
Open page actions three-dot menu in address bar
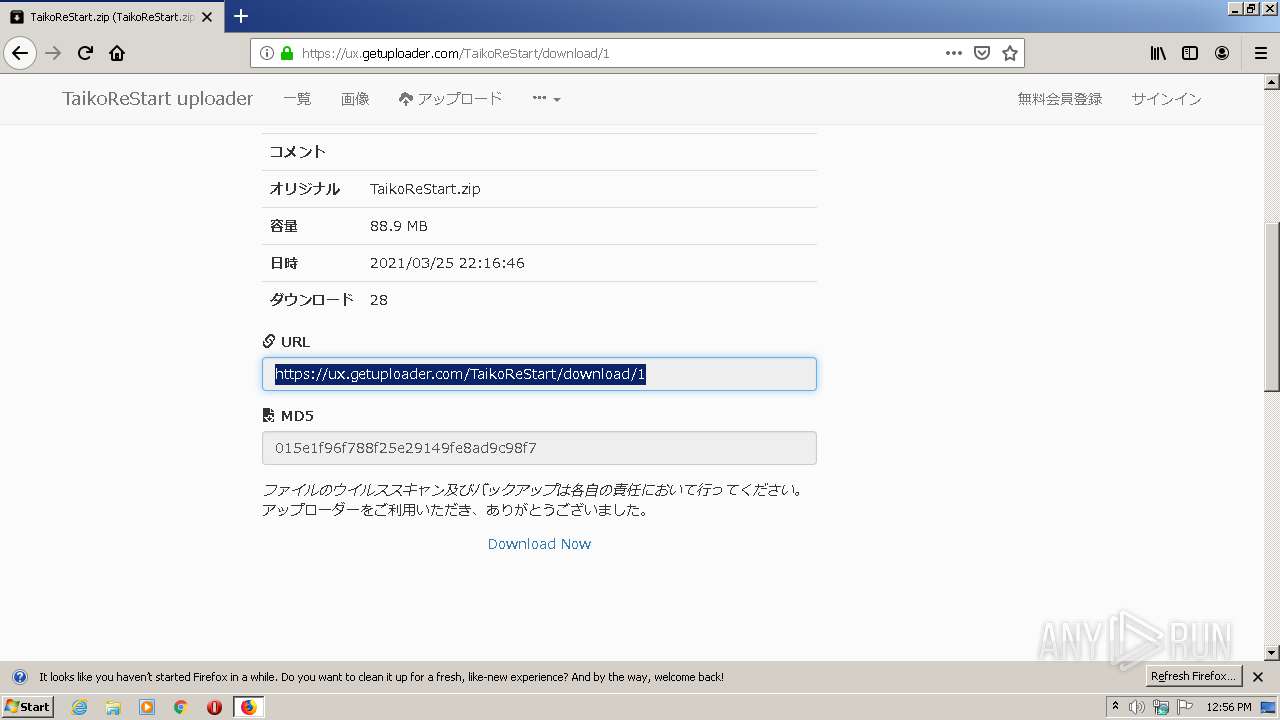coord(954,53)
